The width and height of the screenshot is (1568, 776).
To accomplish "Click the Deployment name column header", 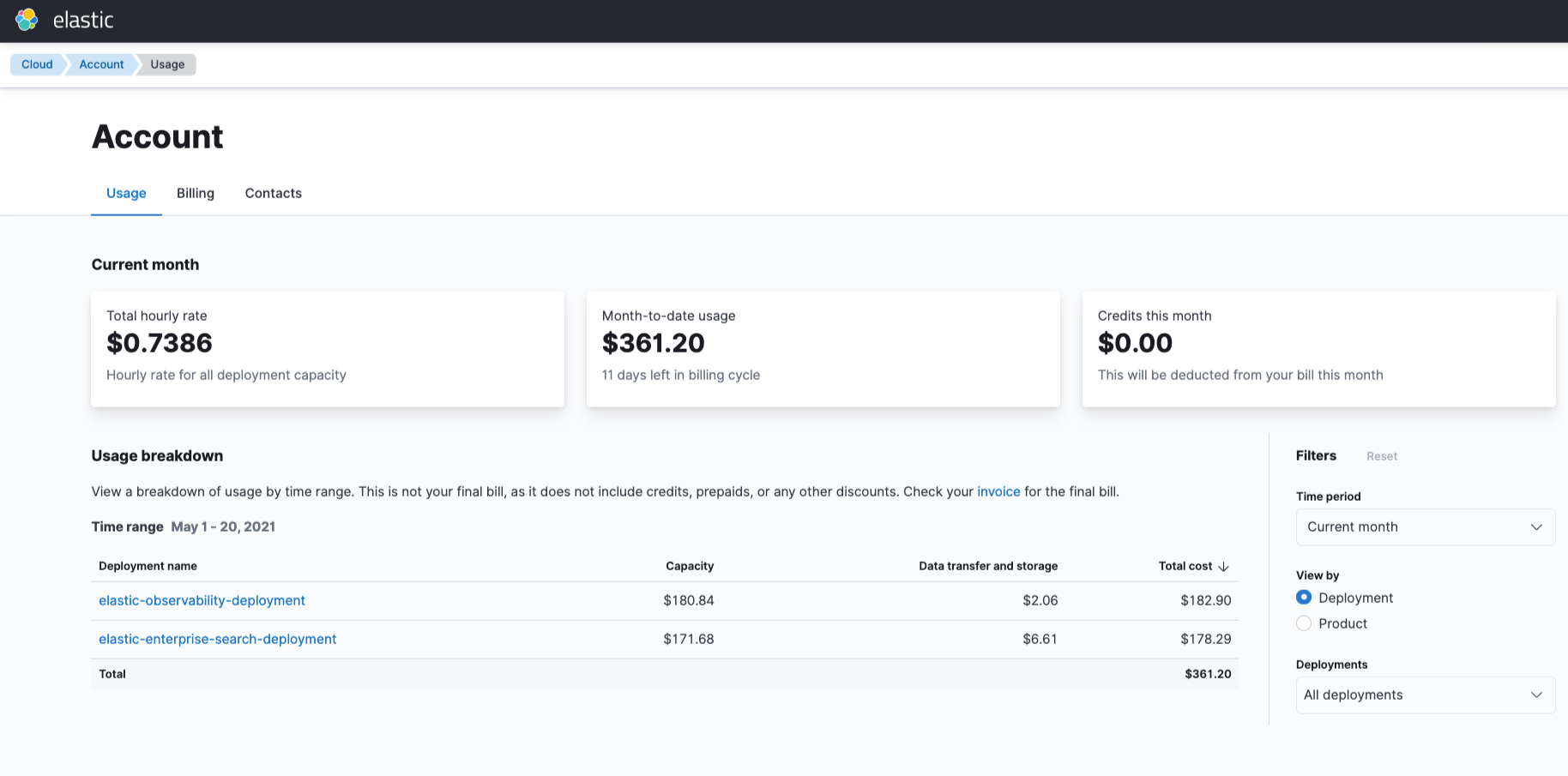I will pos(148,566).
